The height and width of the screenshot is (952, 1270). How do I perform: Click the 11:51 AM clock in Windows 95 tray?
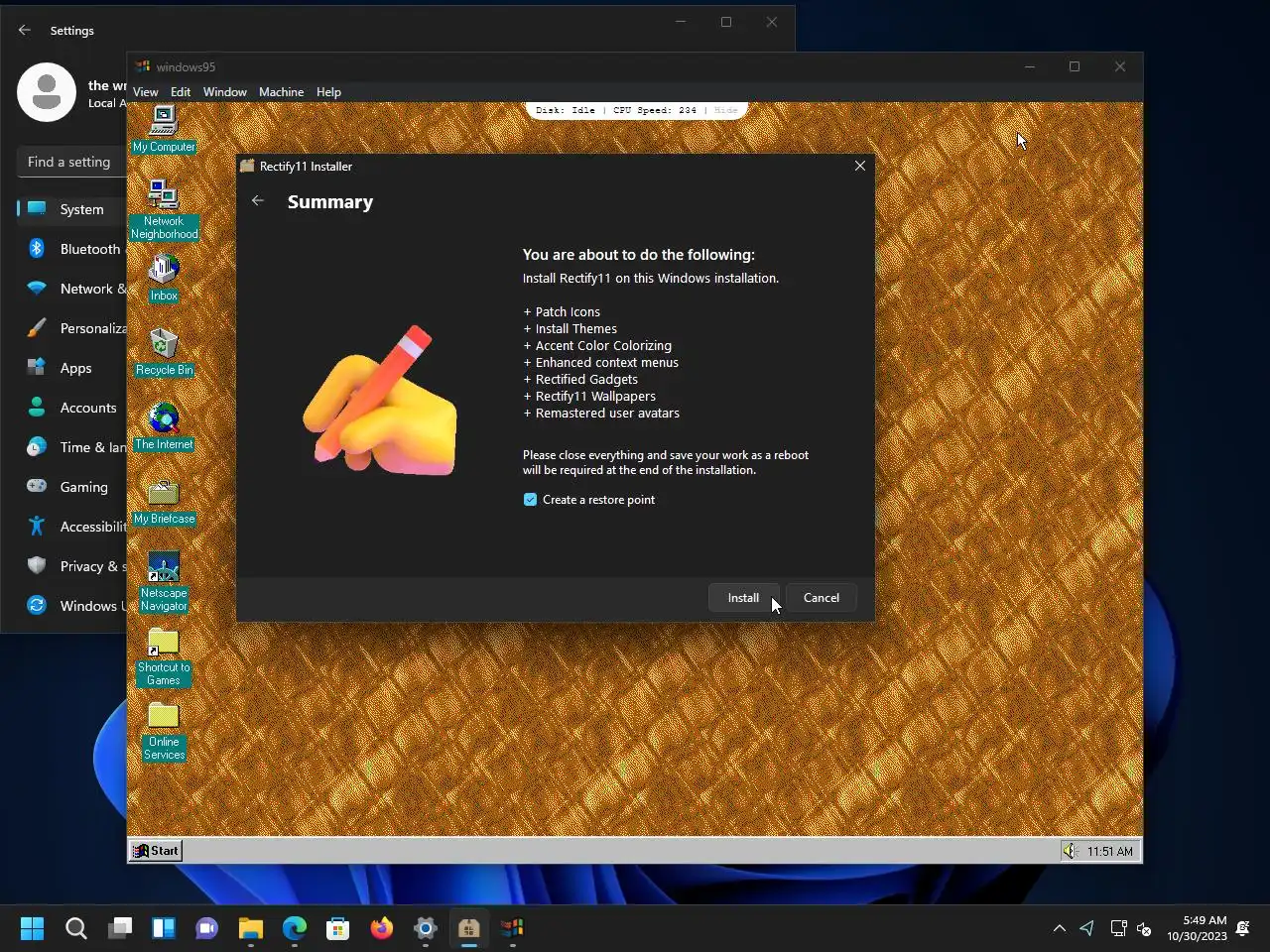pos(1109,851)
